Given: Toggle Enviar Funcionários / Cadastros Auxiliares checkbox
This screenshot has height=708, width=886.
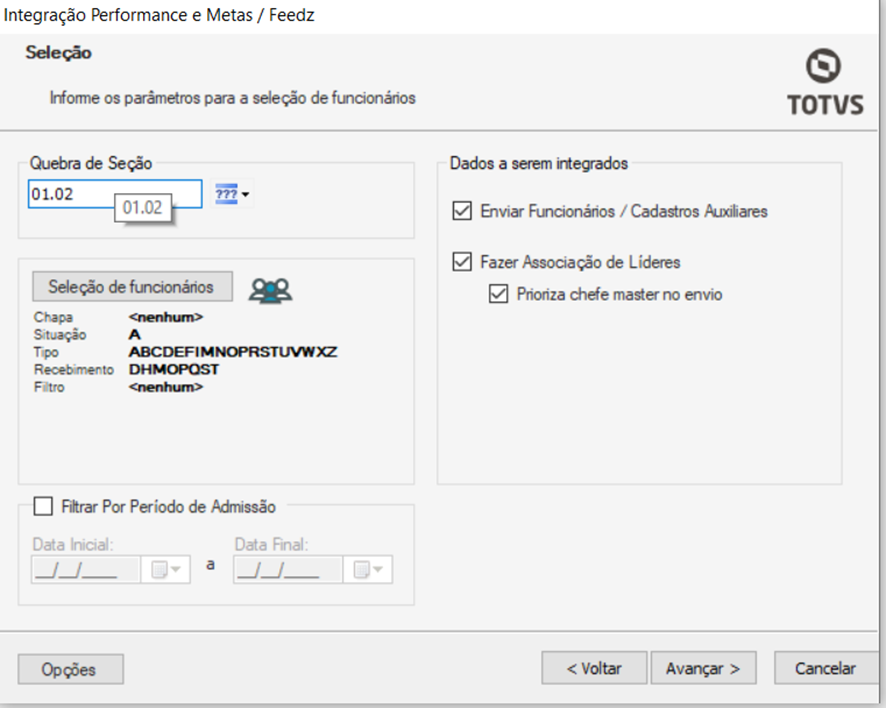Looking at the screenshot, I should coord(462,211).
